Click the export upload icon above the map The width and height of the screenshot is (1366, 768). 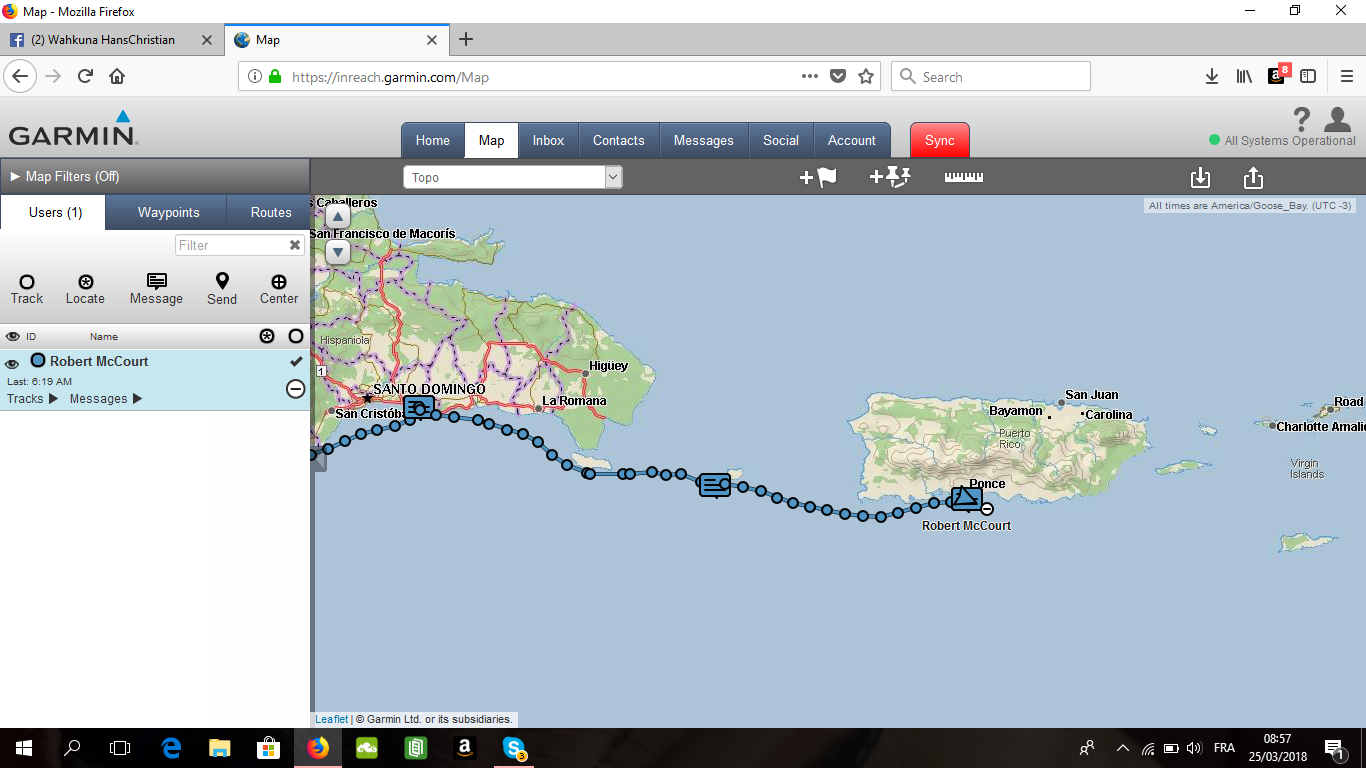[1253, 176]
